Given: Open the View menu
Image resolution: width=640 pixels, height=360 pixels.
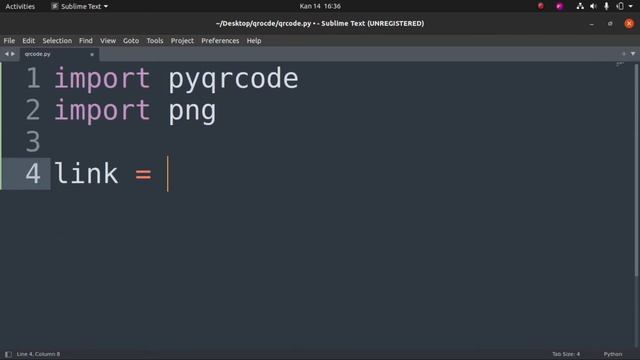Looking at the screenshot, I should click(108, 41).
